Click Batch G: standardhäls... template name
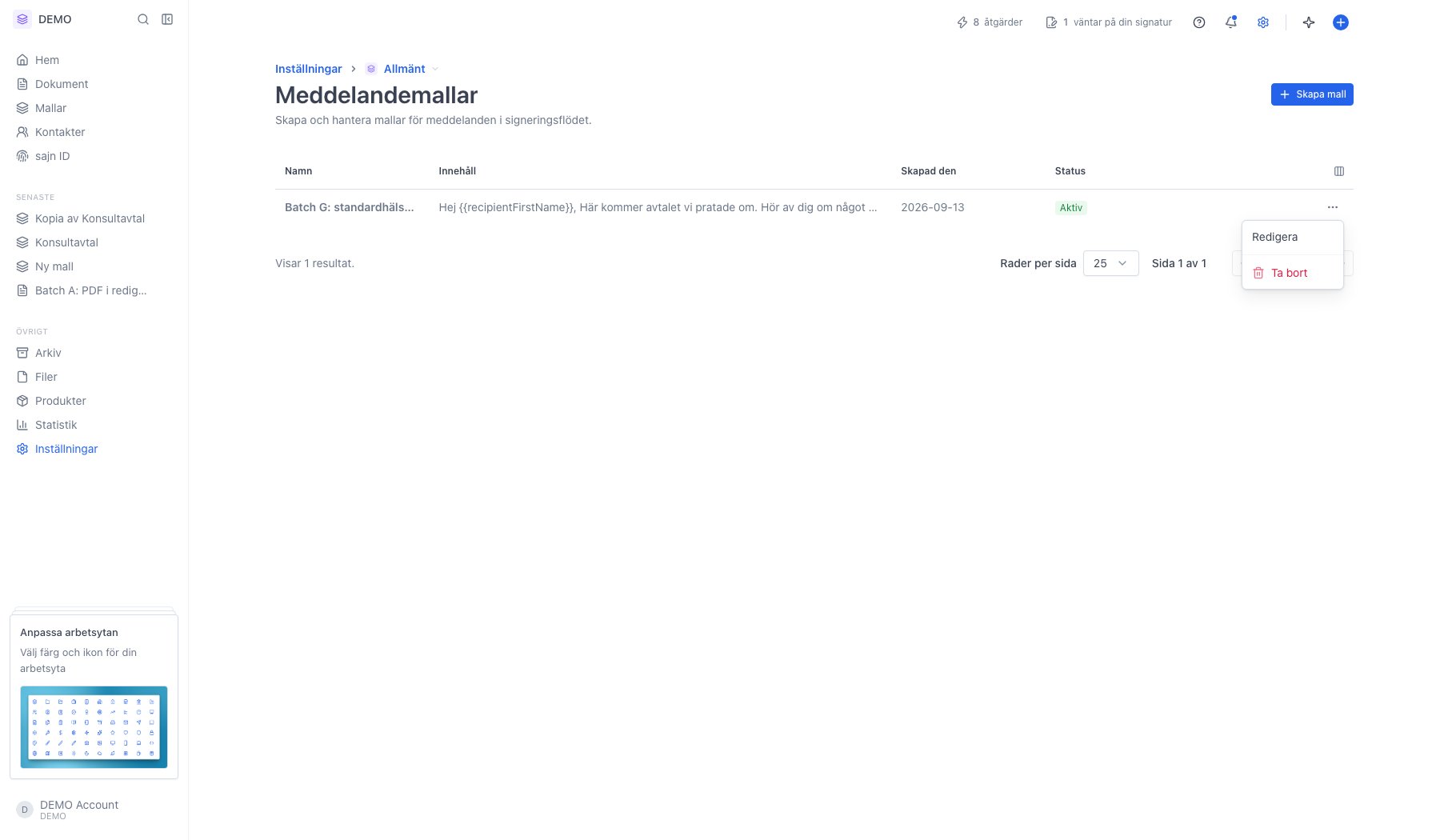1440x840 pixels. click(x=349, y=207)
